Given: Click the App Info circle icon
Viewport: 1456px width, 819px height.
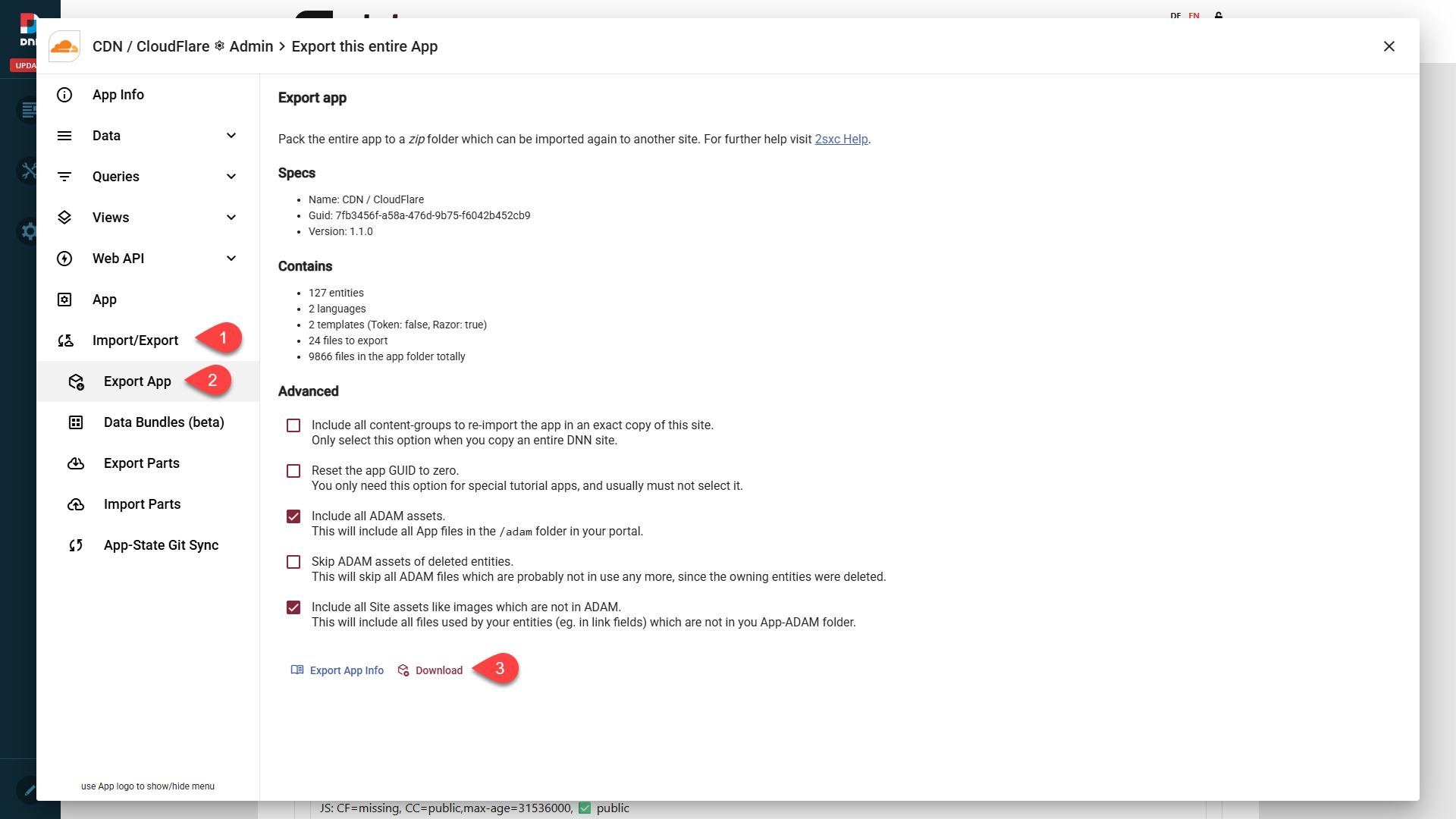Looking at the screenshot, I should click(x=64, y=95).
